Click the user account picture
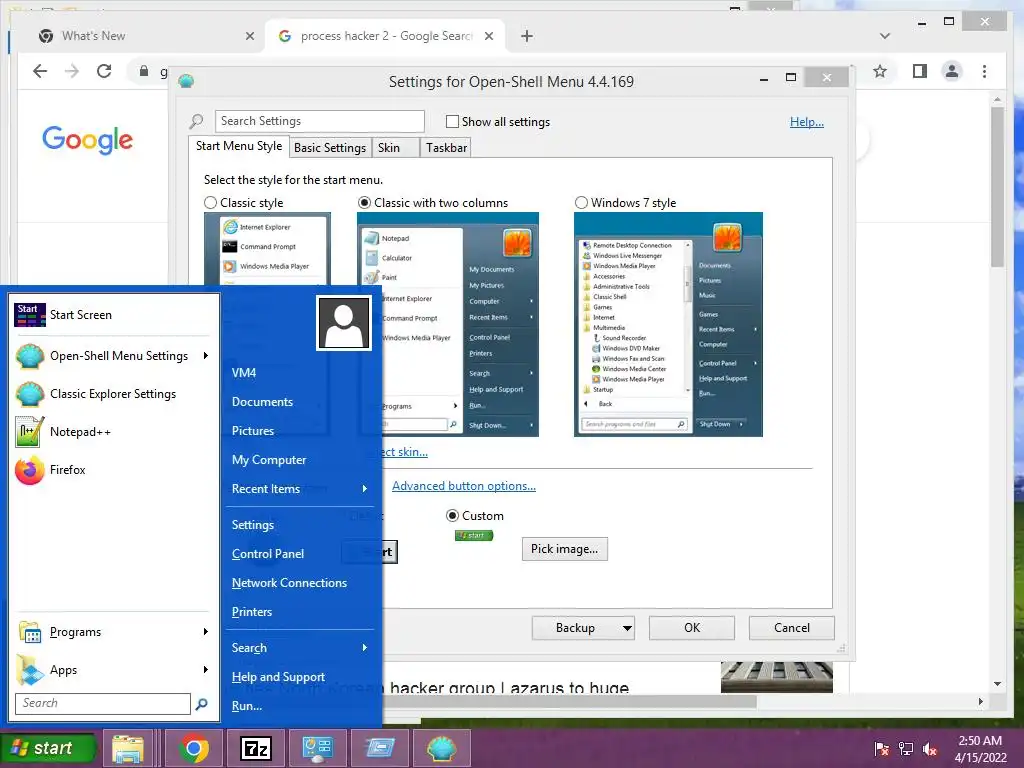 pyautogui.click(x=344, y=323)
